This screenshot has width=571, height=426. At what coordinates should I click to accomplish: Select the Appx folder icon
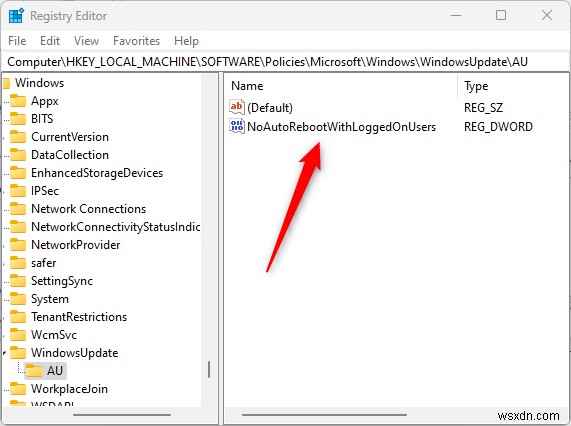click(18, 100)
